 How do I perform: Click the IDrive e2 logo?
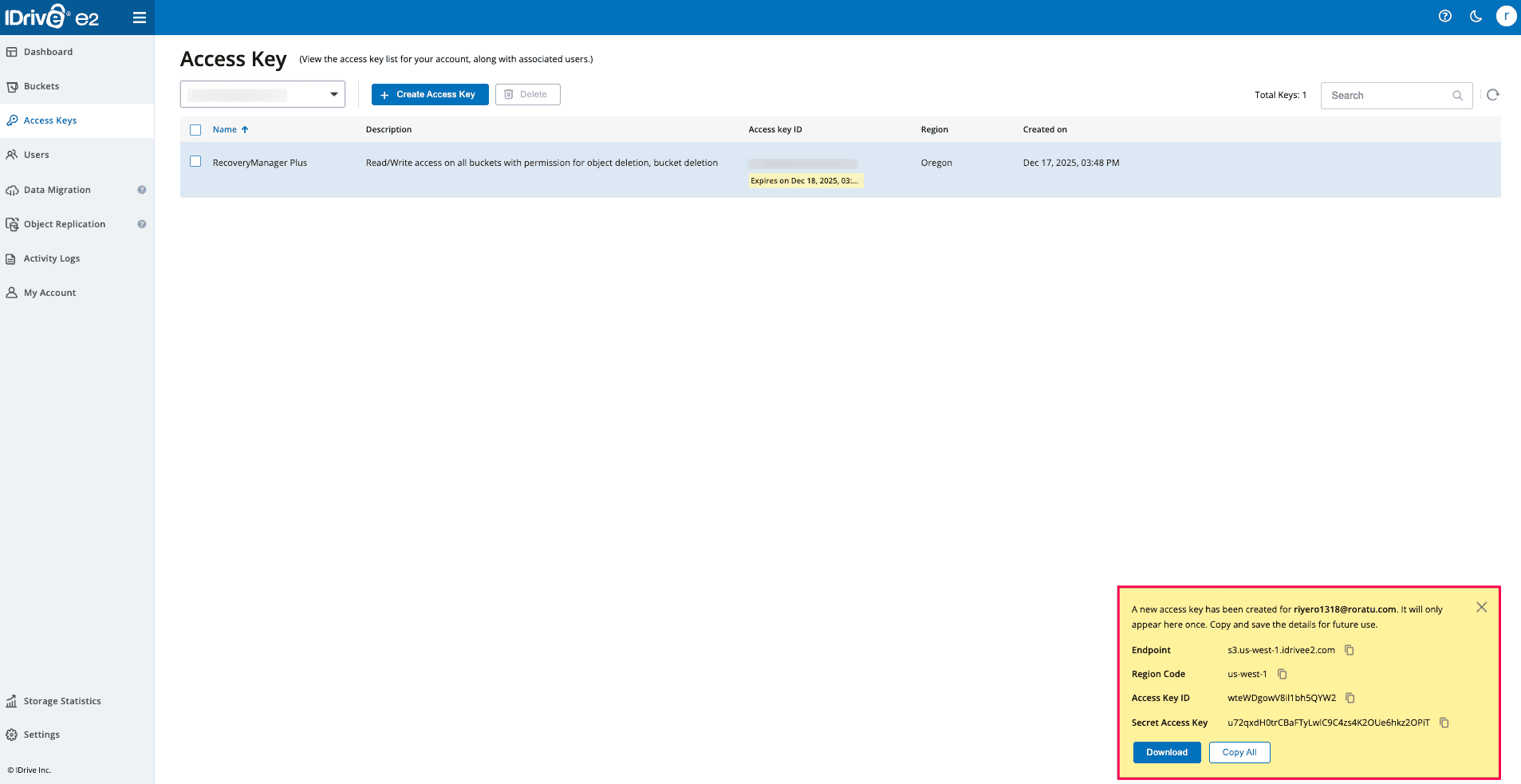(x=52, y=17)
